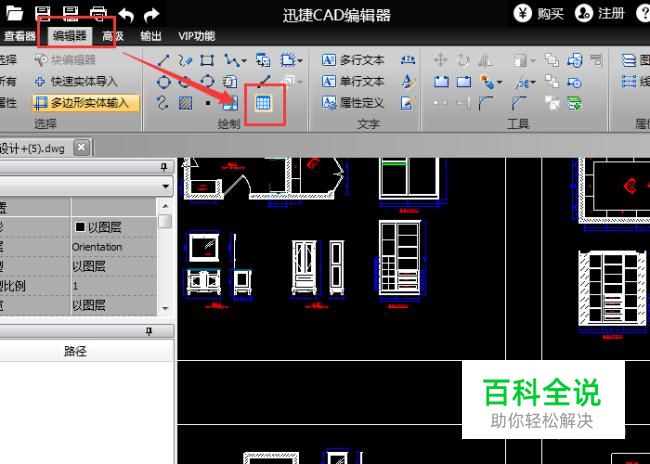
Task: Select the Circle drawing tool
Action: [163, 82]
